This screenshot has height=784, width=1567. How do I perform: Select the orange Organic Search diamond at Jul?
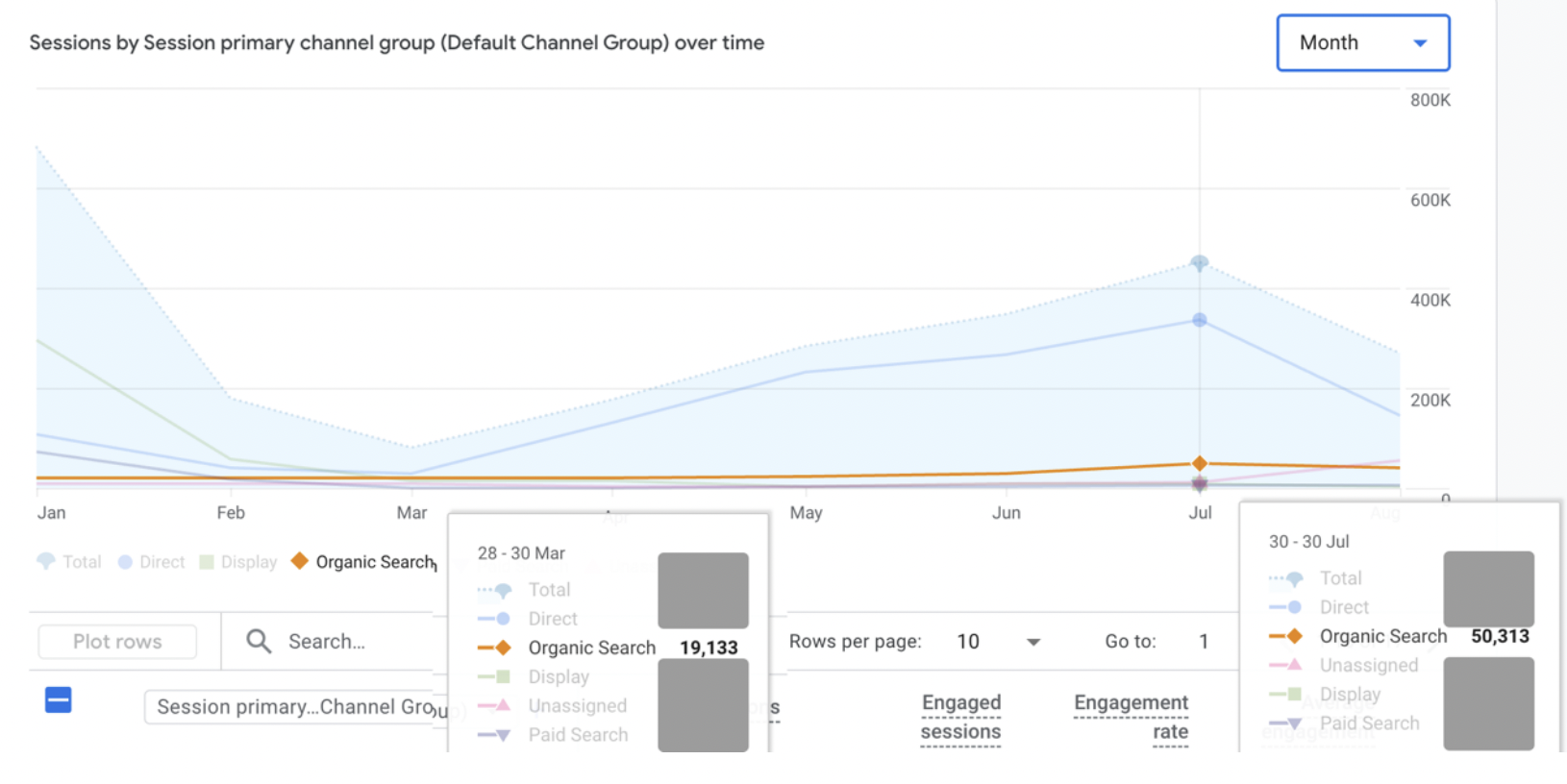point(1200,464)
